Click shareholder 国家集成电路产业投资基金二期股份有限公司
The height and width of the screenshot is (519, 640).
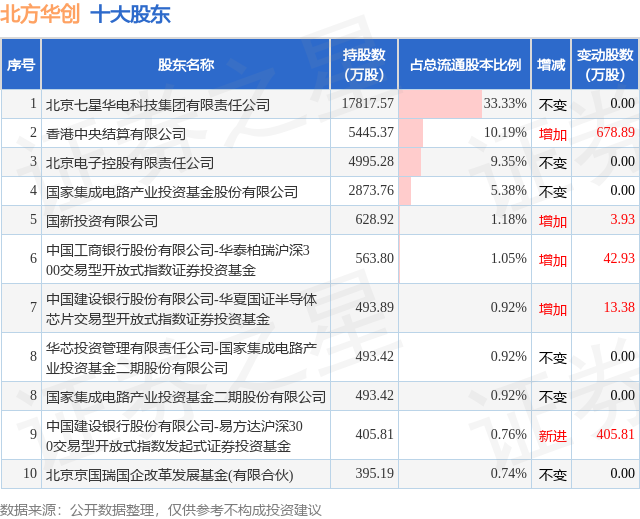pos(186,397)
